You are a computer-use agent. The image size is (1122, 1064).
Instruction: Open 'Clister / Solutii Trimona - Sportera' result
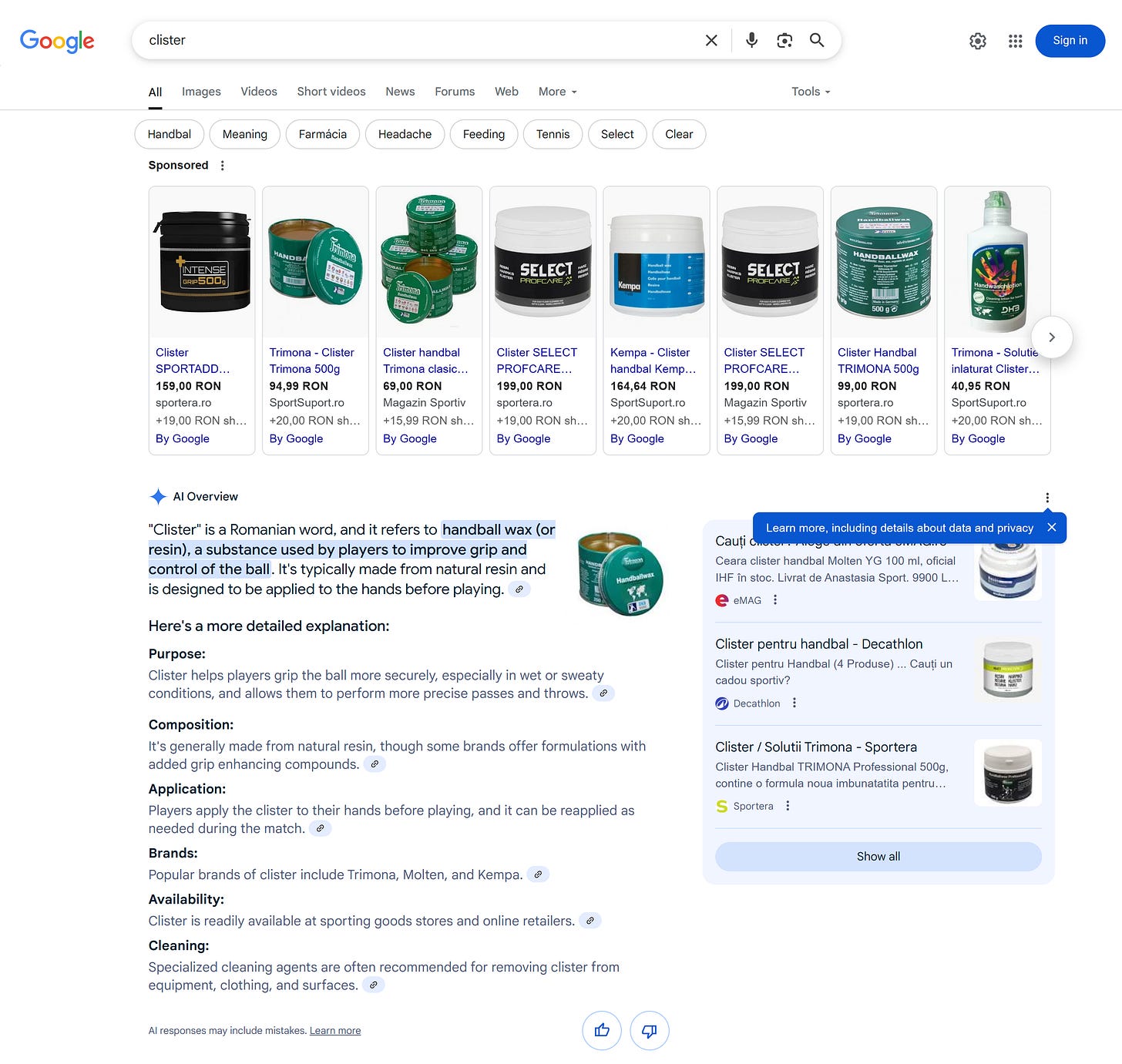(x=816, y=747)
